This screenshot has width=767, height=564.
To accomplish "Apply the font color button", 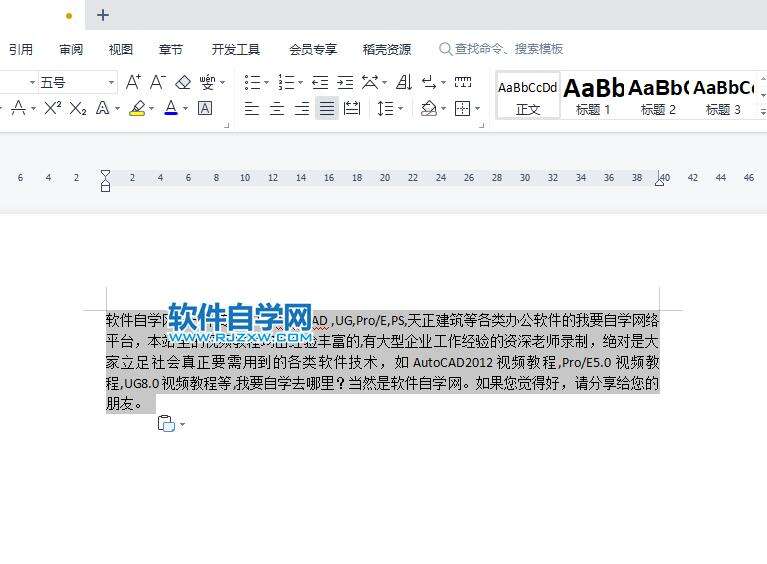I will (x=171, y=108).
